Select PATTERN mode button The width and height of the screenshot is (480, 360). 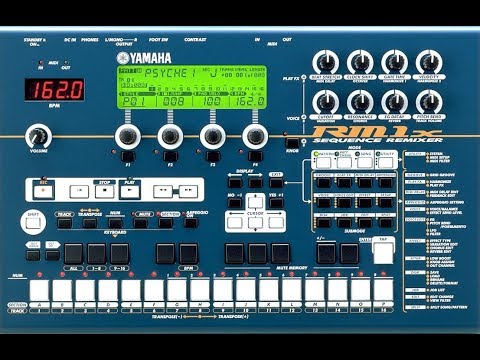(323, 163)
